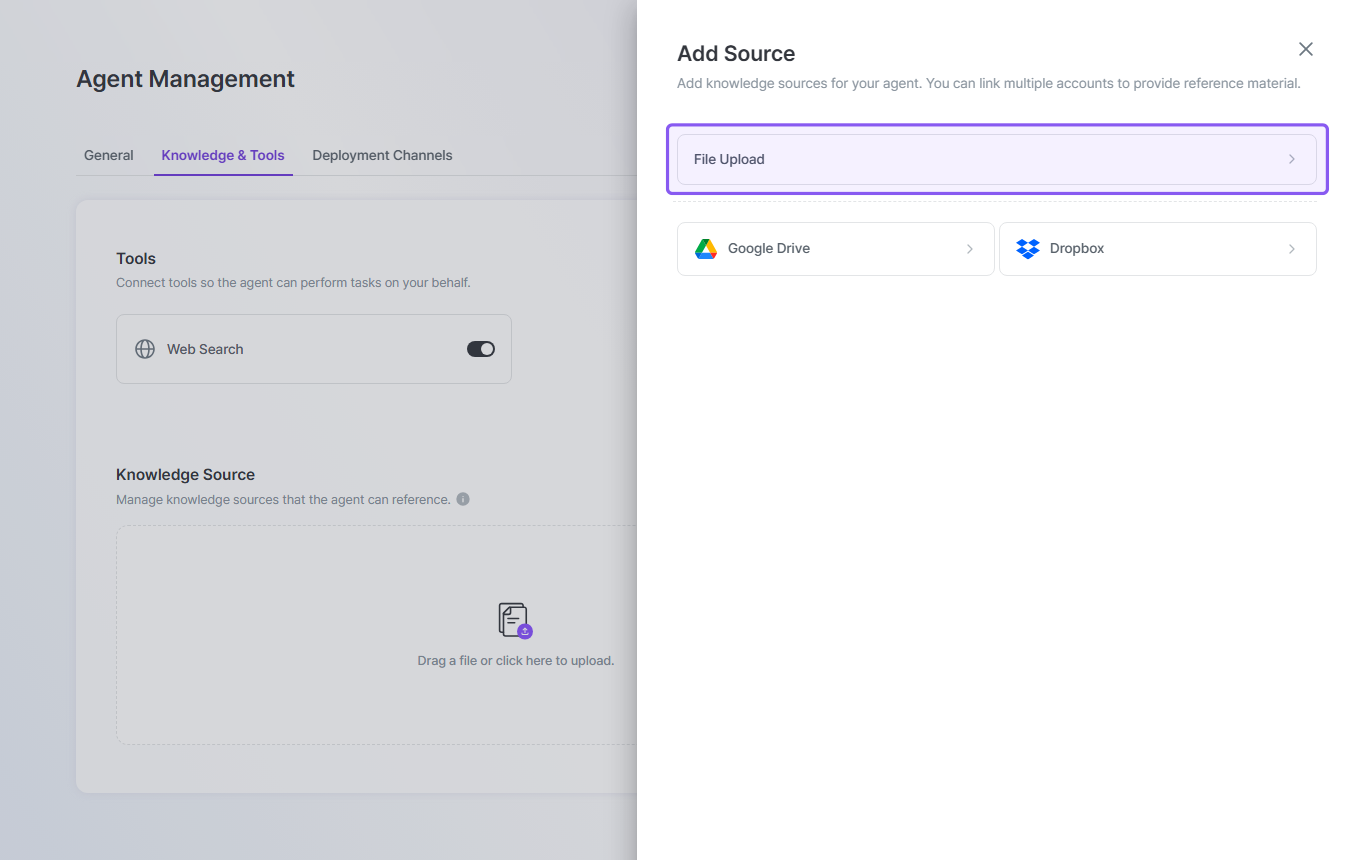Click the Web Search globe icon
The image size is (1357, 860).
pos(145,349)
